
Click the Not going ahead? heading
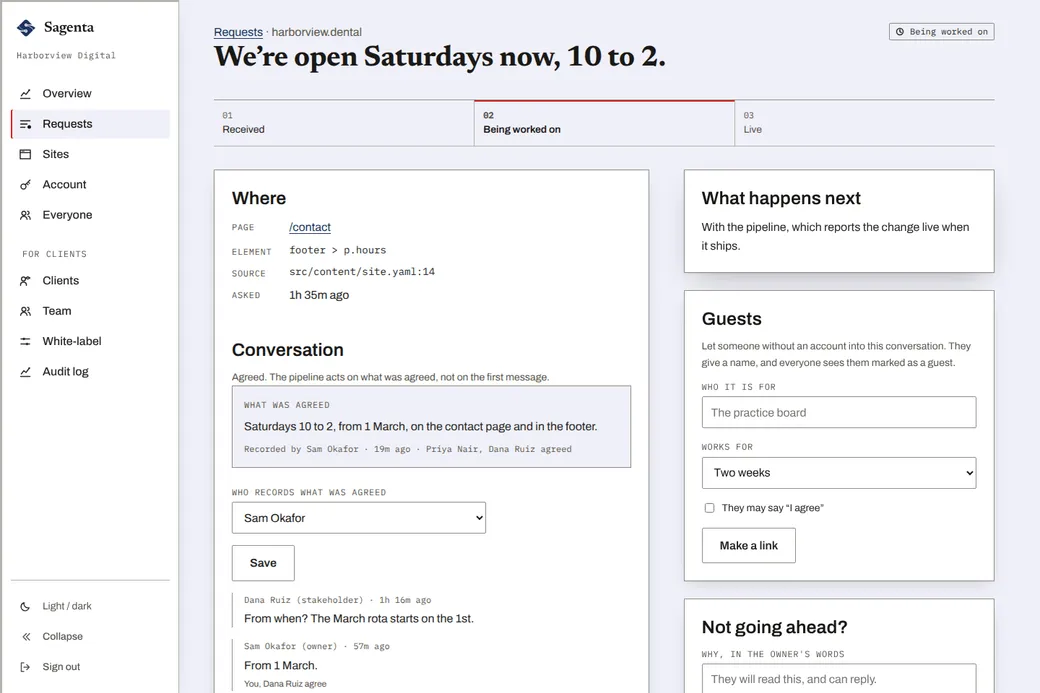tap(774, 627)
